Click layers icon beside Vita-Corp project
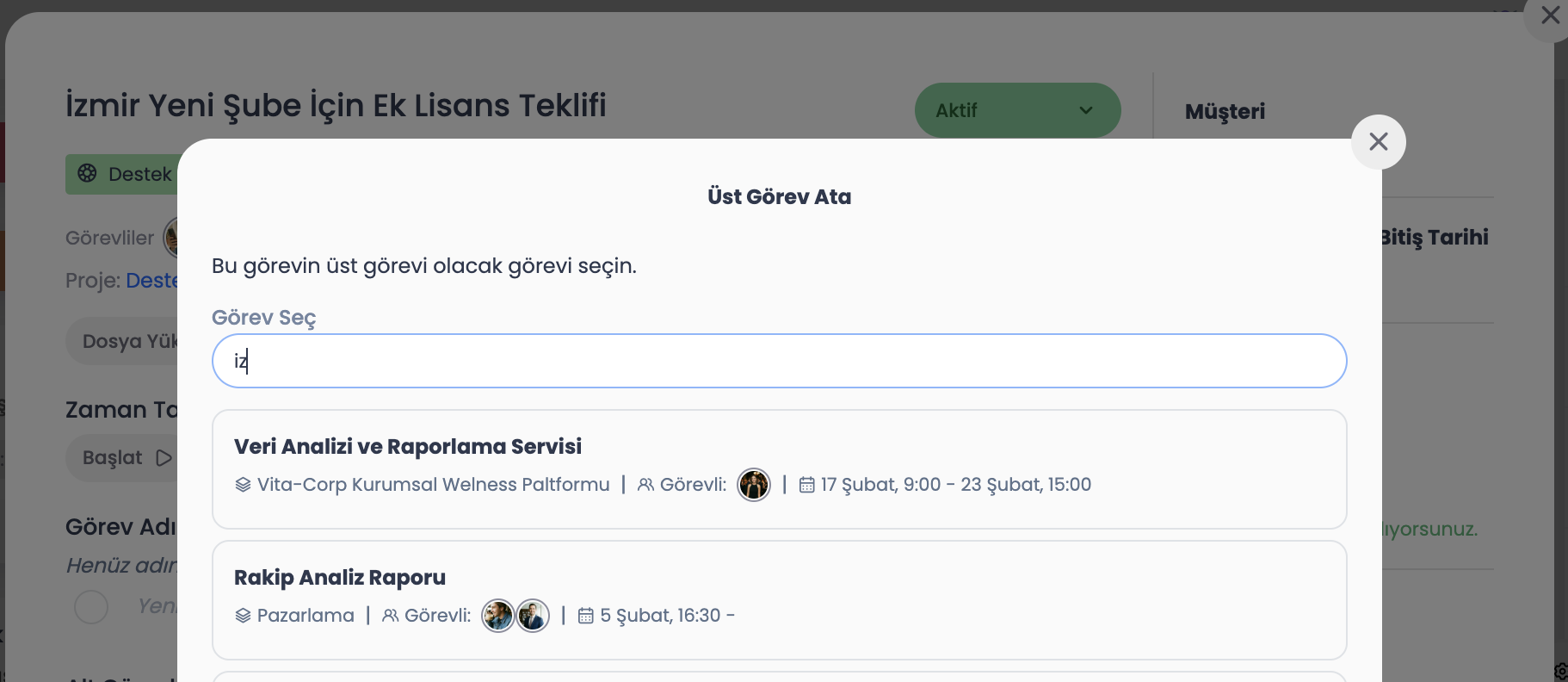1568x682 pixels. click(243, 485)
